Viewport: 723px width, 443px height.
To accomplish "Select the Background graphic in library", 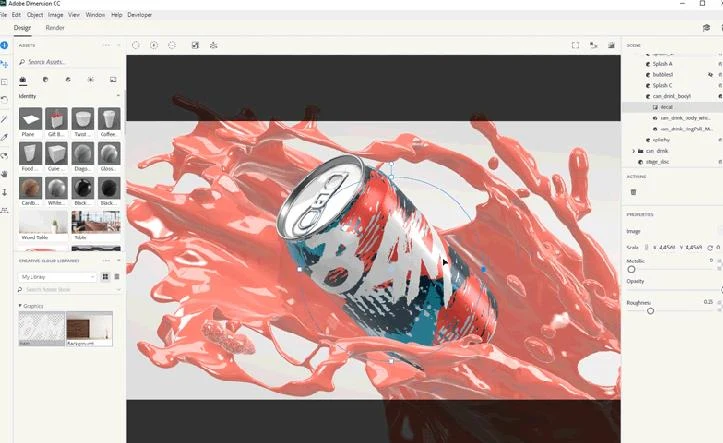I will (x=89, y=329).
